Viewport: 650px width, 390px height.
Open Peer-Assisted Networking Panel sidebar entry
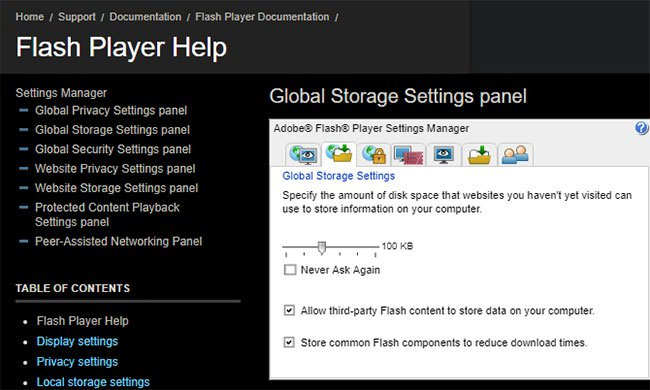click(x=119, y=242)
